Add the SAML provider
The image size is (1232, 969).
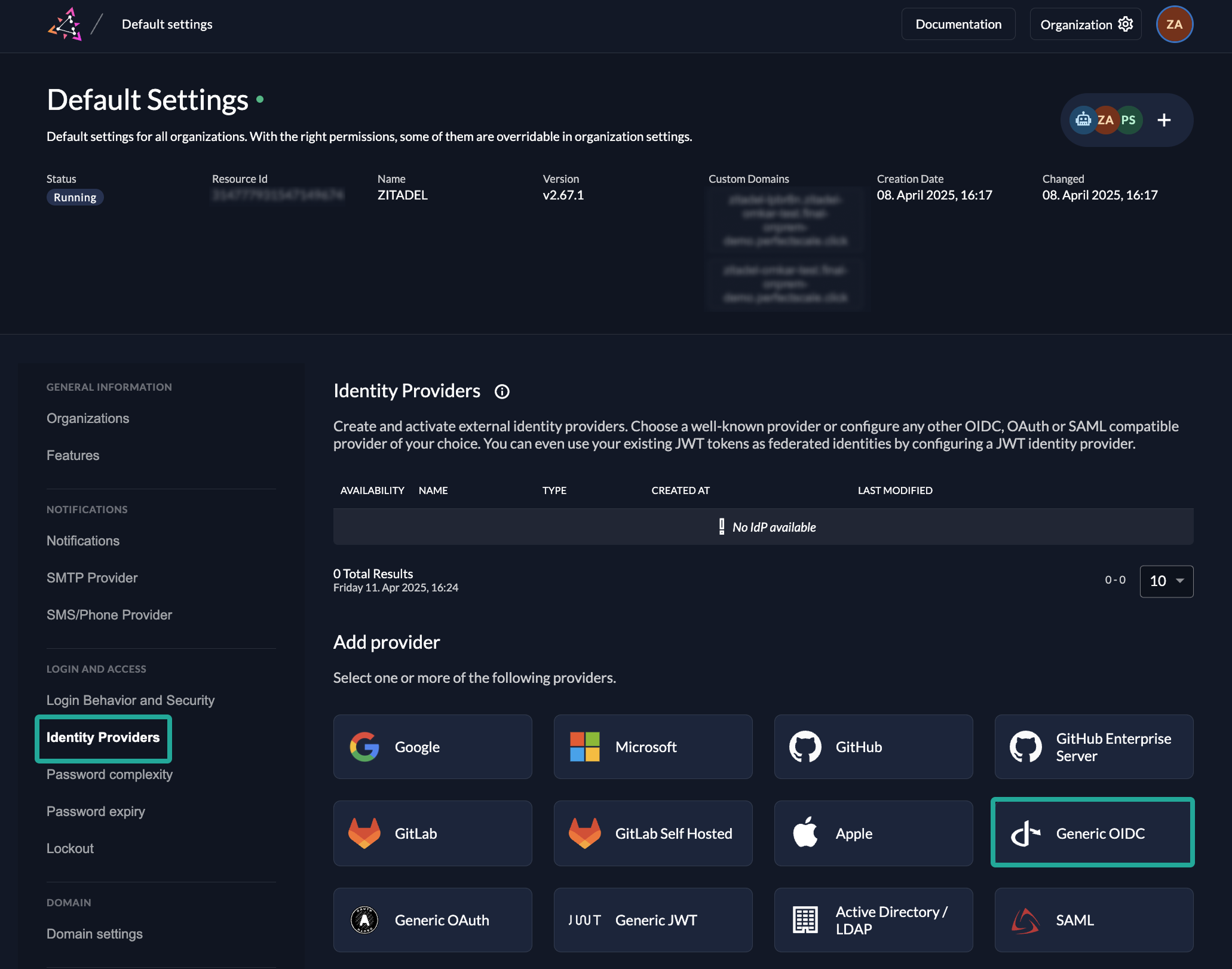(1094, 920)
